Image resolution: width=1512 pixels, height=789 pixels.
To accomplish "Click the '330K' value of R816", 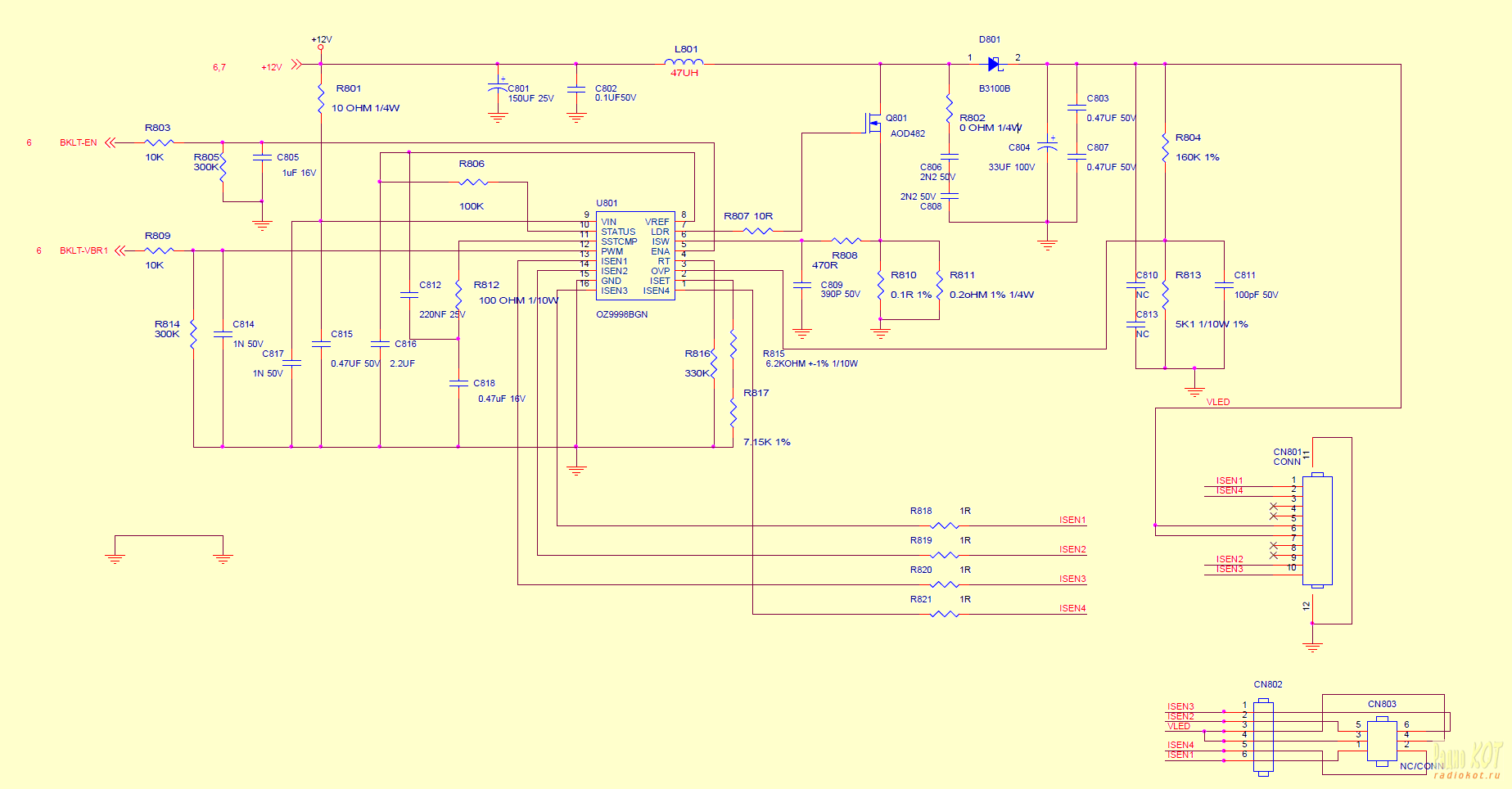I will click(x=697, y=373).
